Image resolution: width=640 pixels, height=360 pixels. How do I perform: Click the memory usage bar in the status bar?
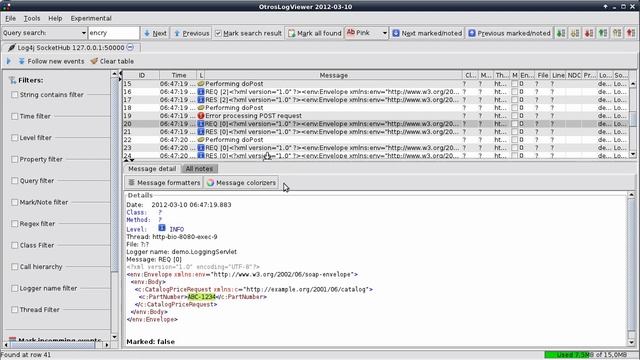591,355
